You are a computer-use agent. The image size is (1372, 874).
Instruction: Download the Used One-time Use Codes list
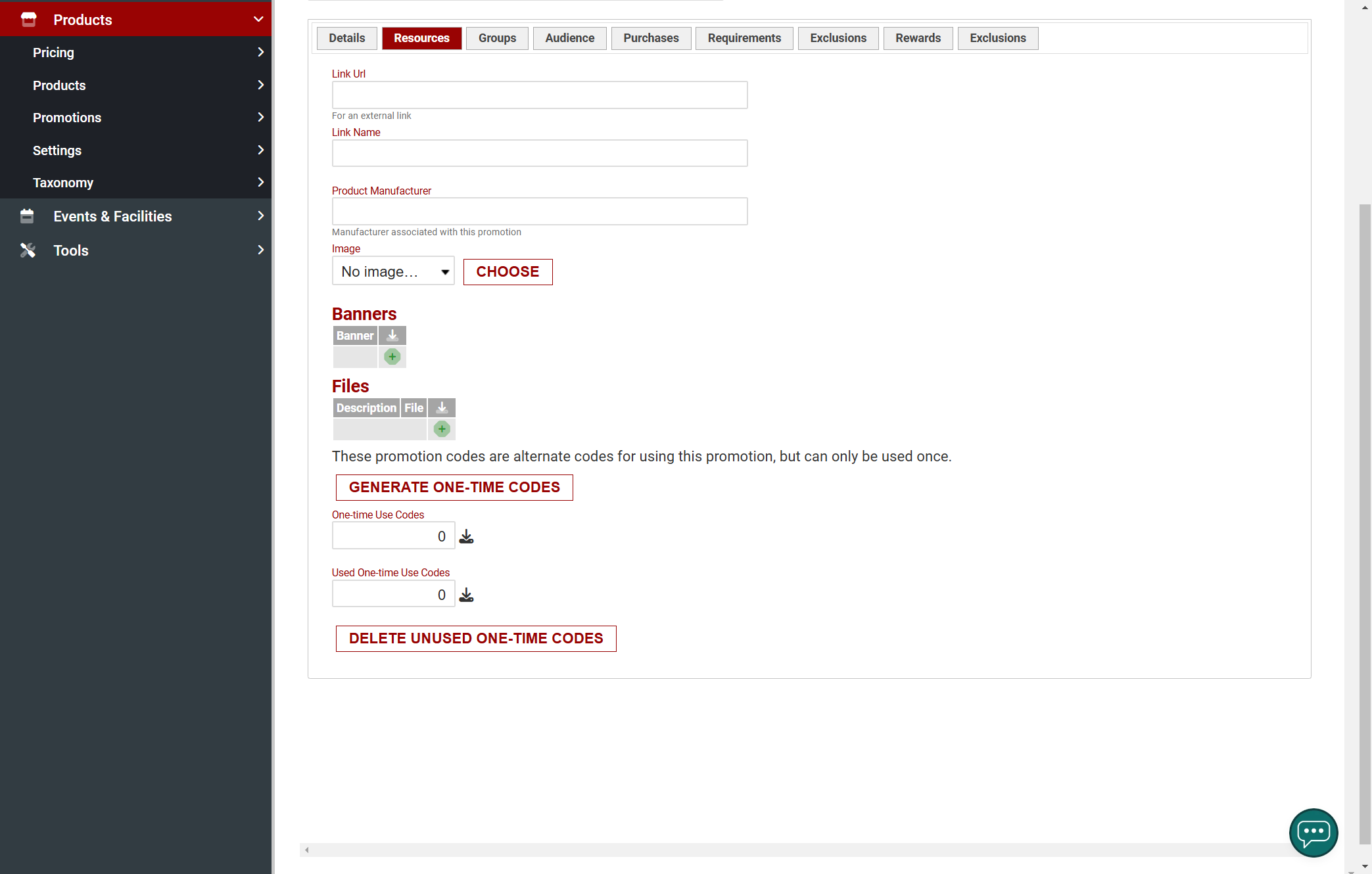tap(466, 595)
